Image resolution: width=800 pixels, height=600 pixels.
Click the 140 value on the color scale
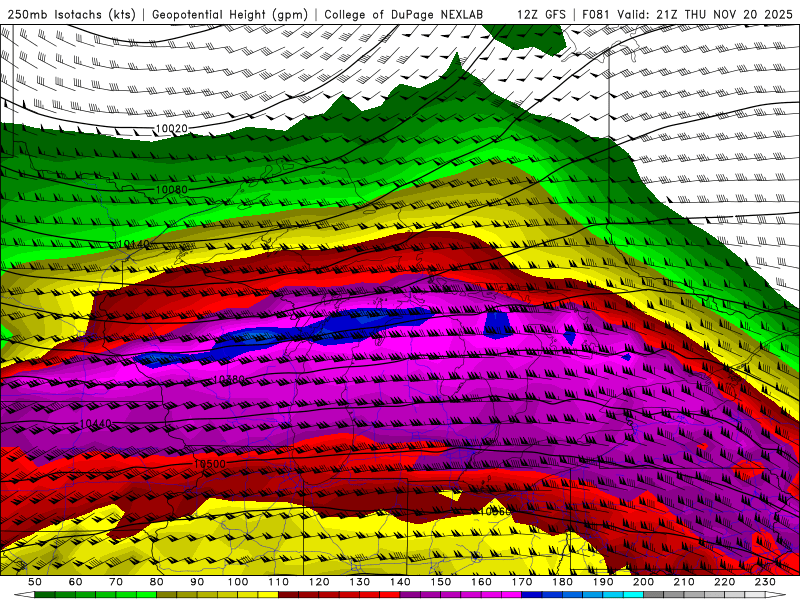pyautogui.click(x=400, y=582)
